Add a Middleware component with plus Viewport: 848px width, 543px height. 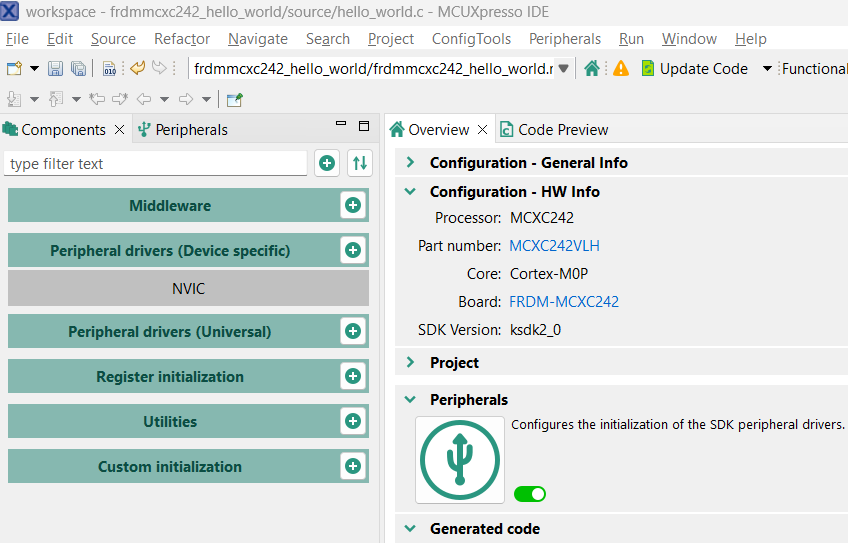click(x=352, y=205)
